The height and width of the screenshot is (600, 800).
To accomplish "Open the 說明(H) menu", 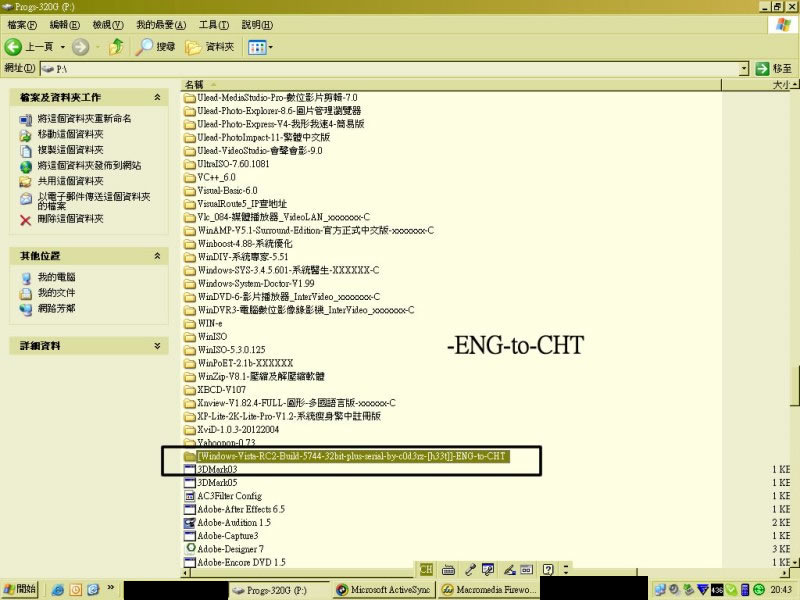I will point(257,24).
